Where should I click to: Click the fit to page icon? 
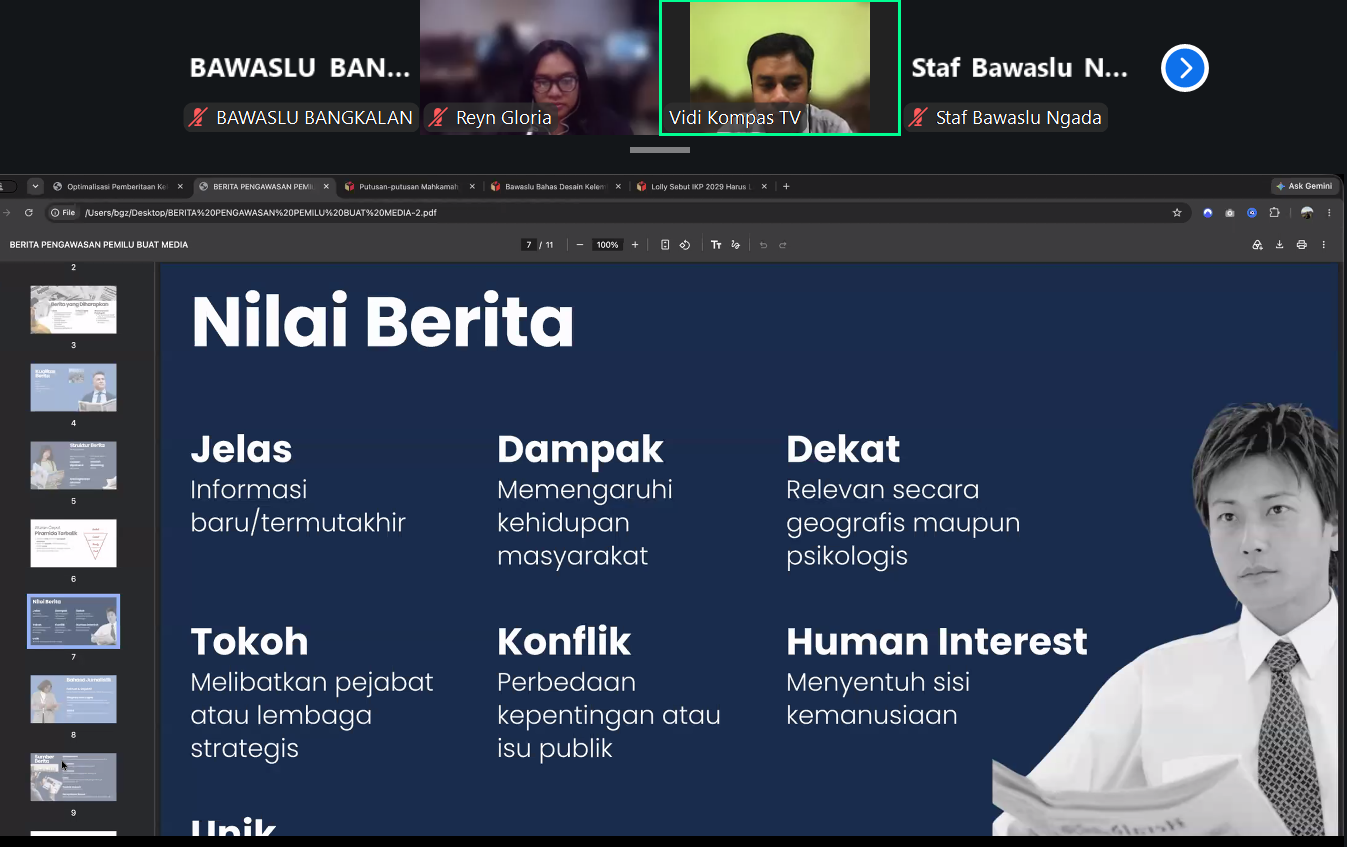pyautogui.click(x=665, y=245)
